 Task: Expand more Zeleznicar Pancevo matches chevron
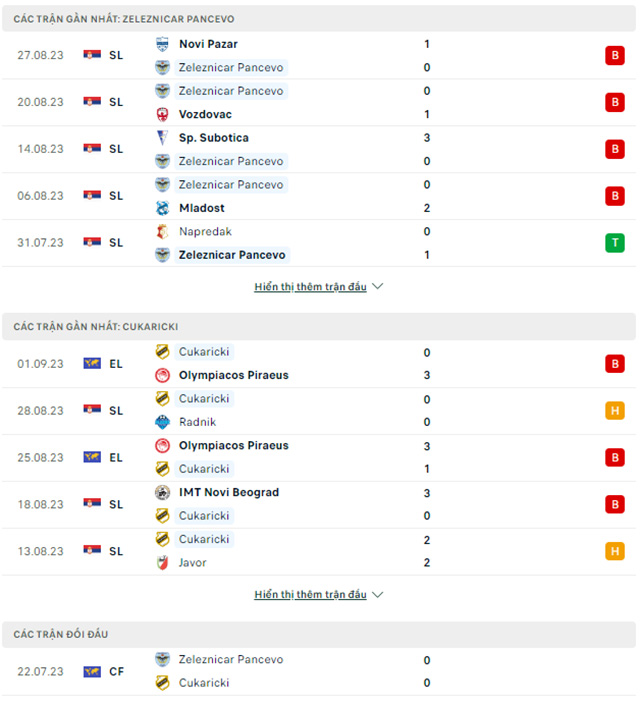[377, 287]
